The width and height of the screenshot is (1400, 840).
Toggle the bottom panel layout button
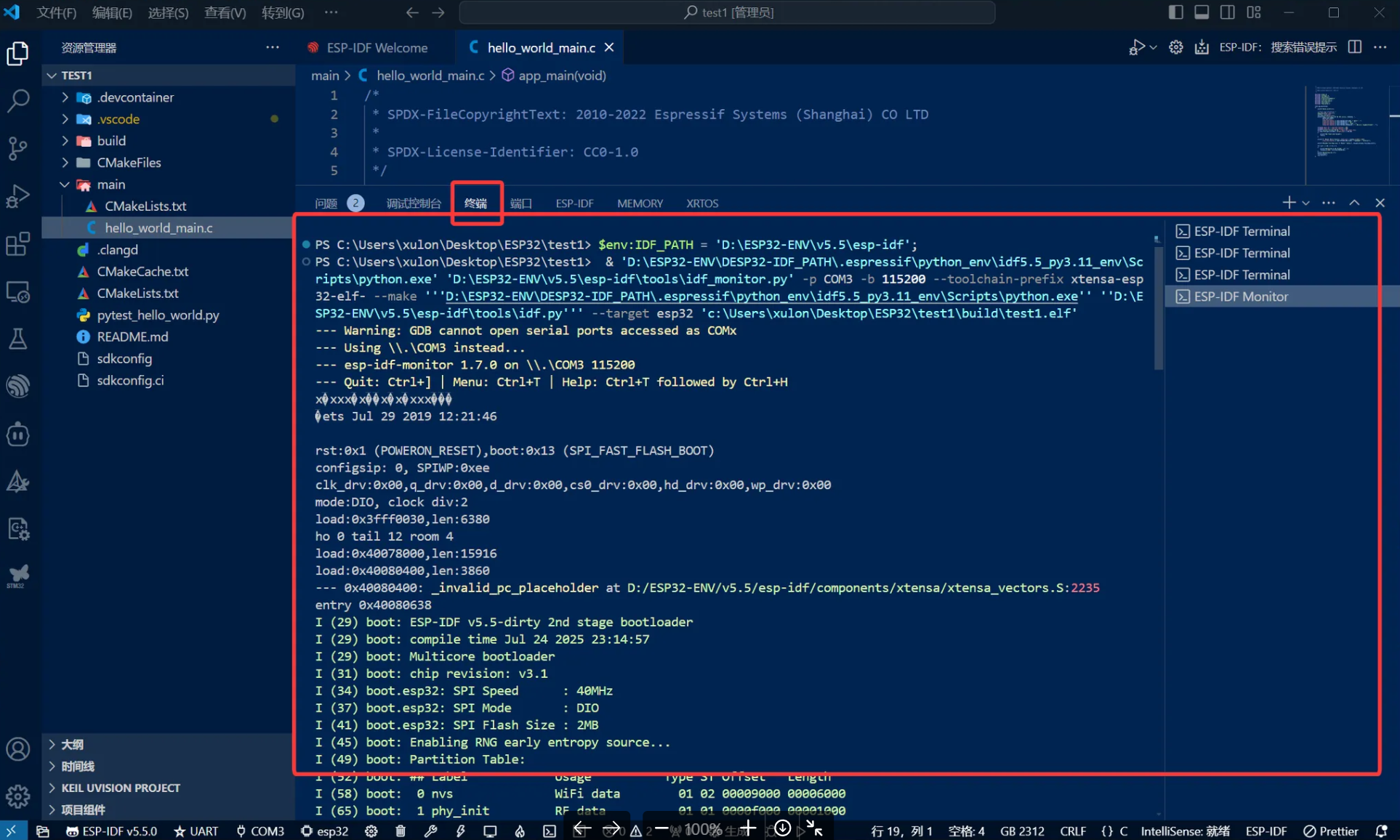click(1202, 12)
